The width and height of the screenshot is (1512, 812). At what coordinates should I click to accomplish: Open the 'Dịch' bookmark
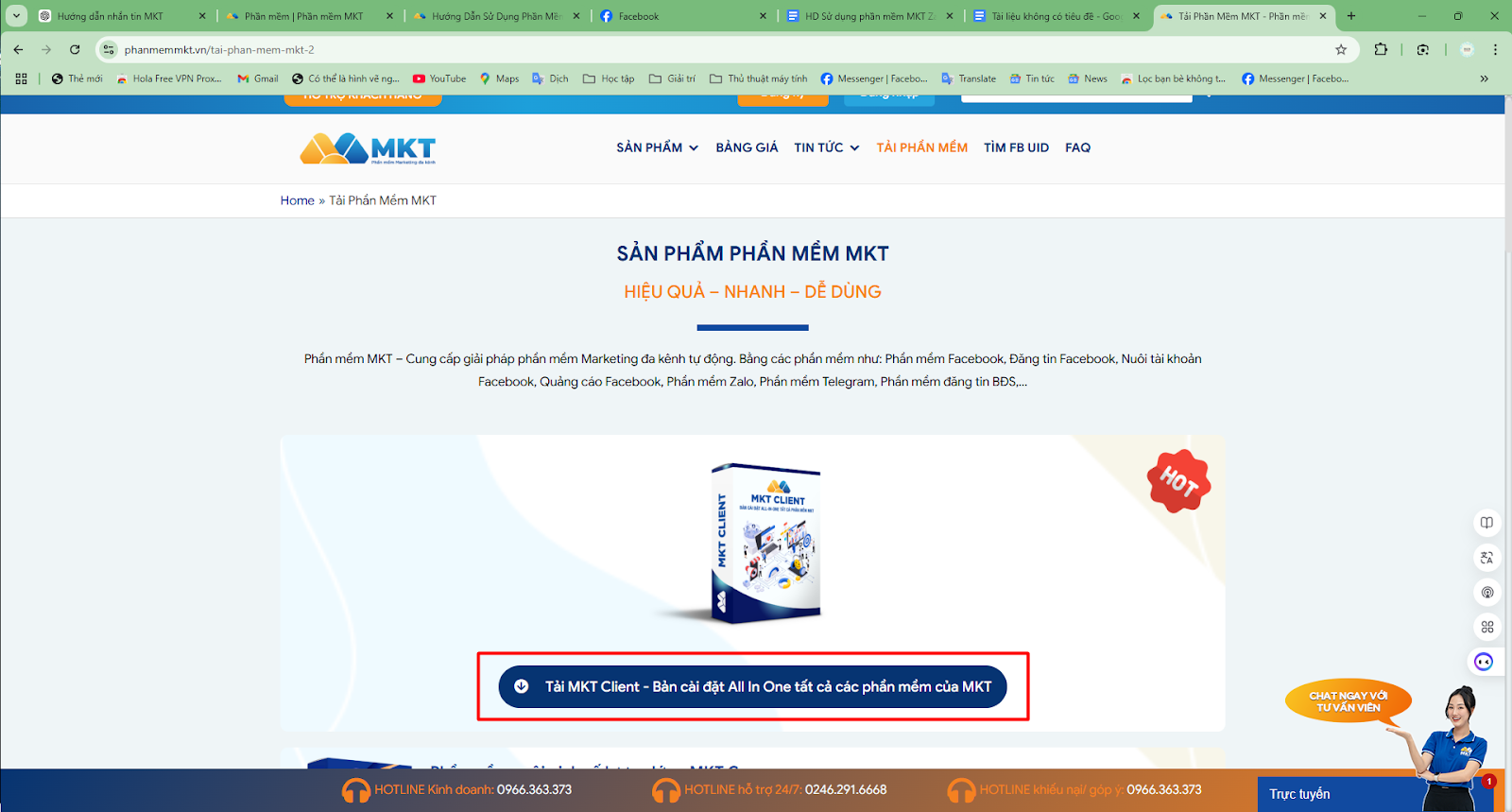pos(550,78)
